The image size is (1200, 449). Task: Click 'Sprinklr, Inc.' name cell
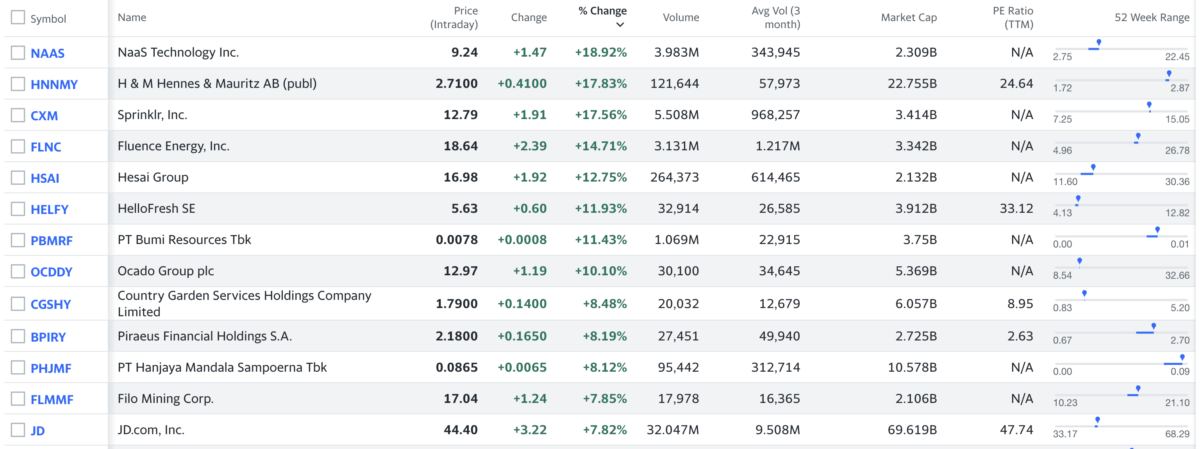pyautogui.click(x=152, y=115)
